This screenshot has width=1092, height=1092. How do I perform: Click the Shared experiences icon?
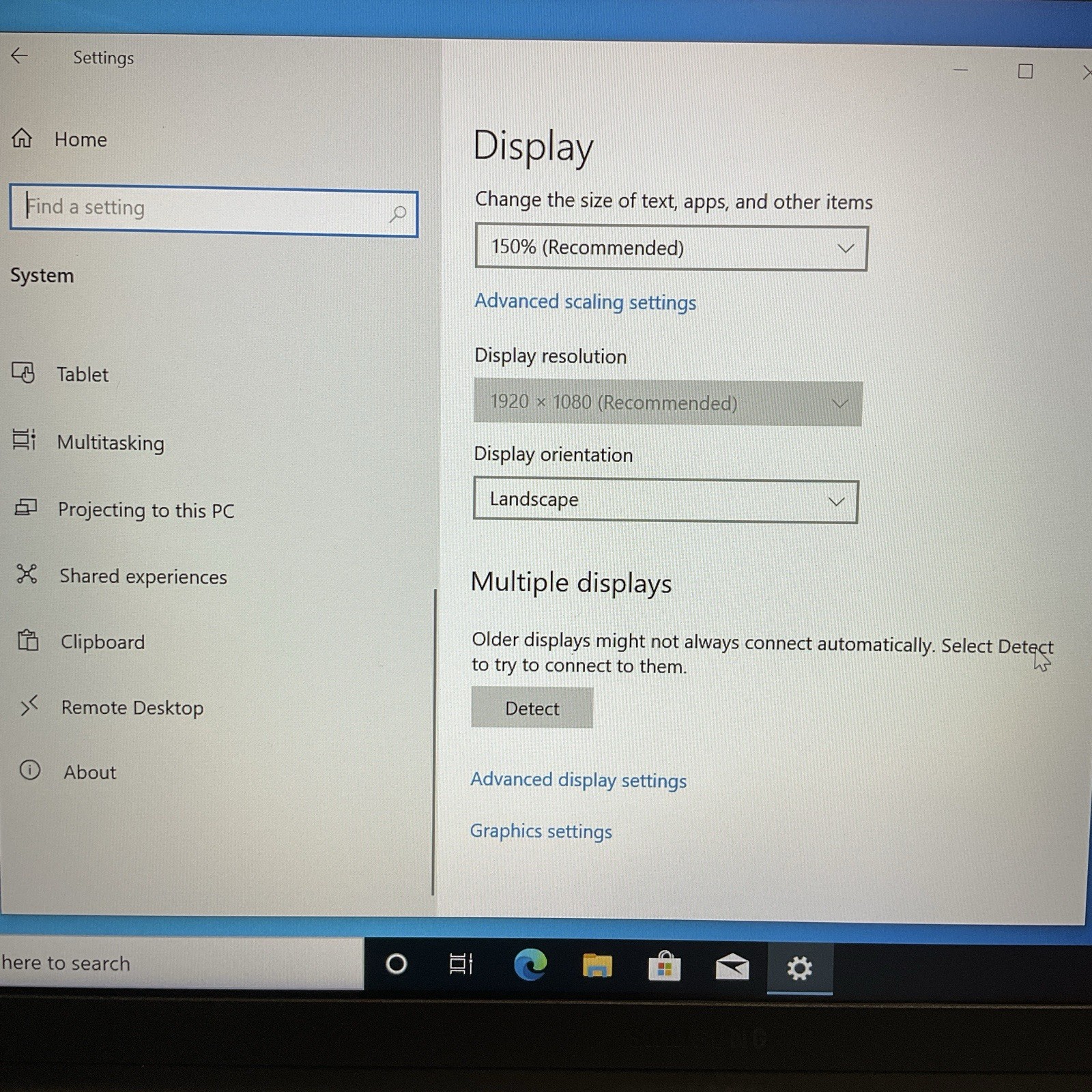coord(27,574)
